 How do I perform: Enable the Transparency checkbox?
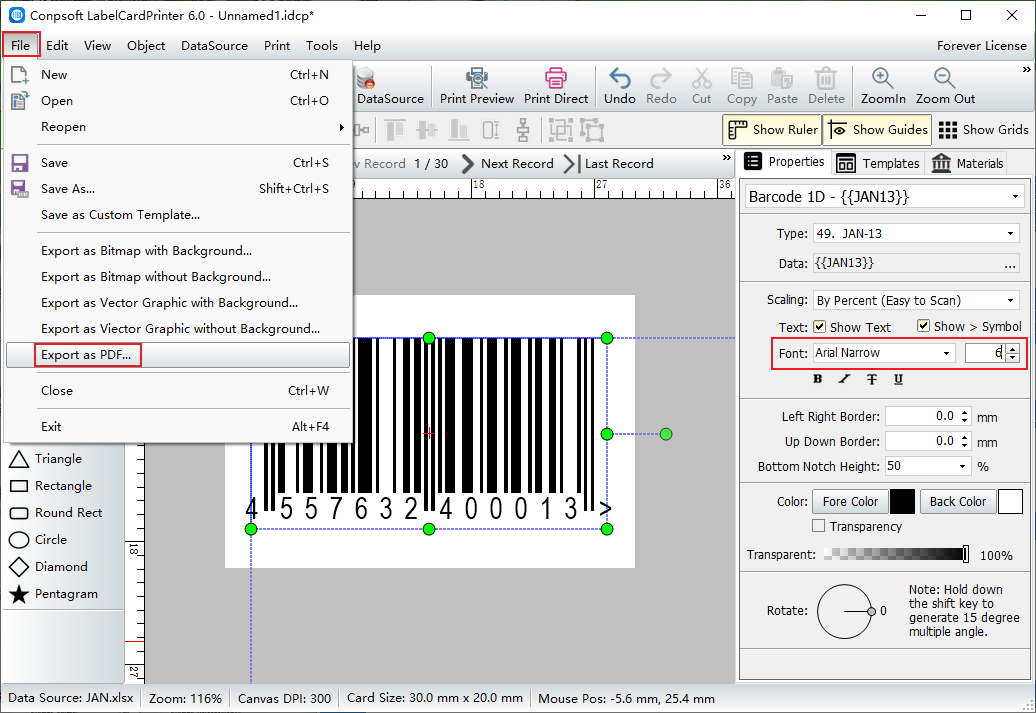819,526
